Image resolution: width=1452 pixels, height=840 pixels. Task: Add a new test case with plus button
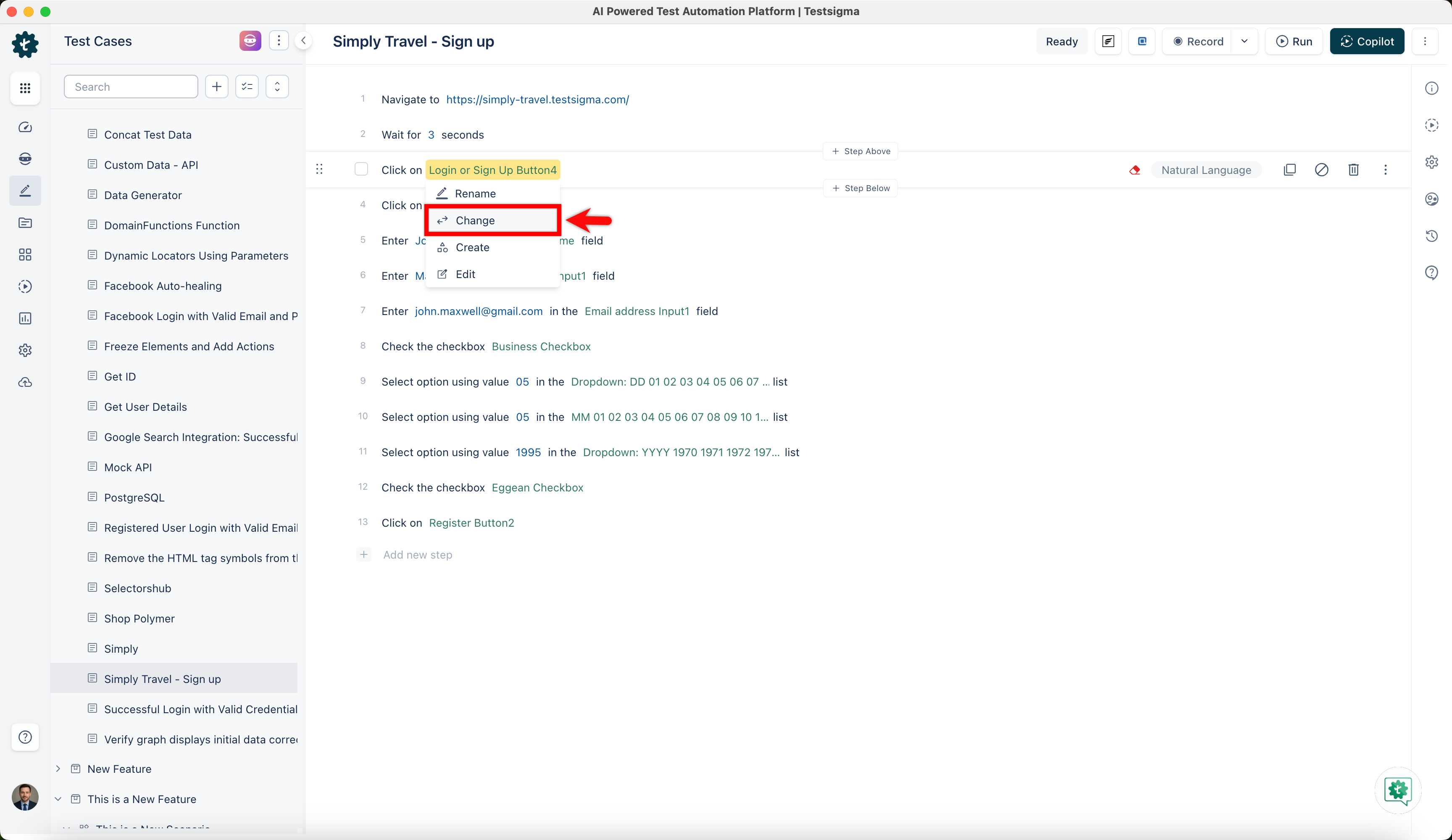pyautogui.click(x=217, y=87)
